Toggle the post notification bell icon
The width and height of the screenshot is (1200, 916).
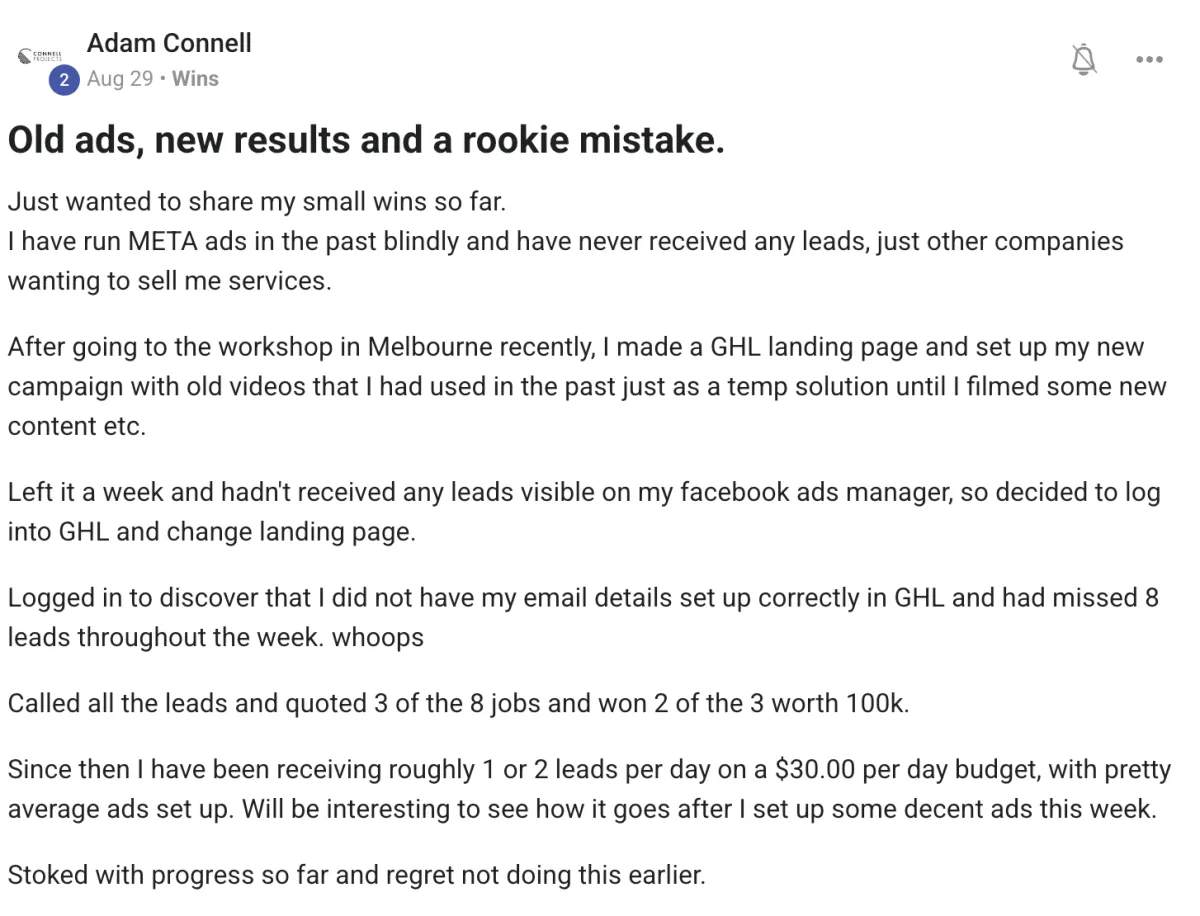coord(1083,60)
